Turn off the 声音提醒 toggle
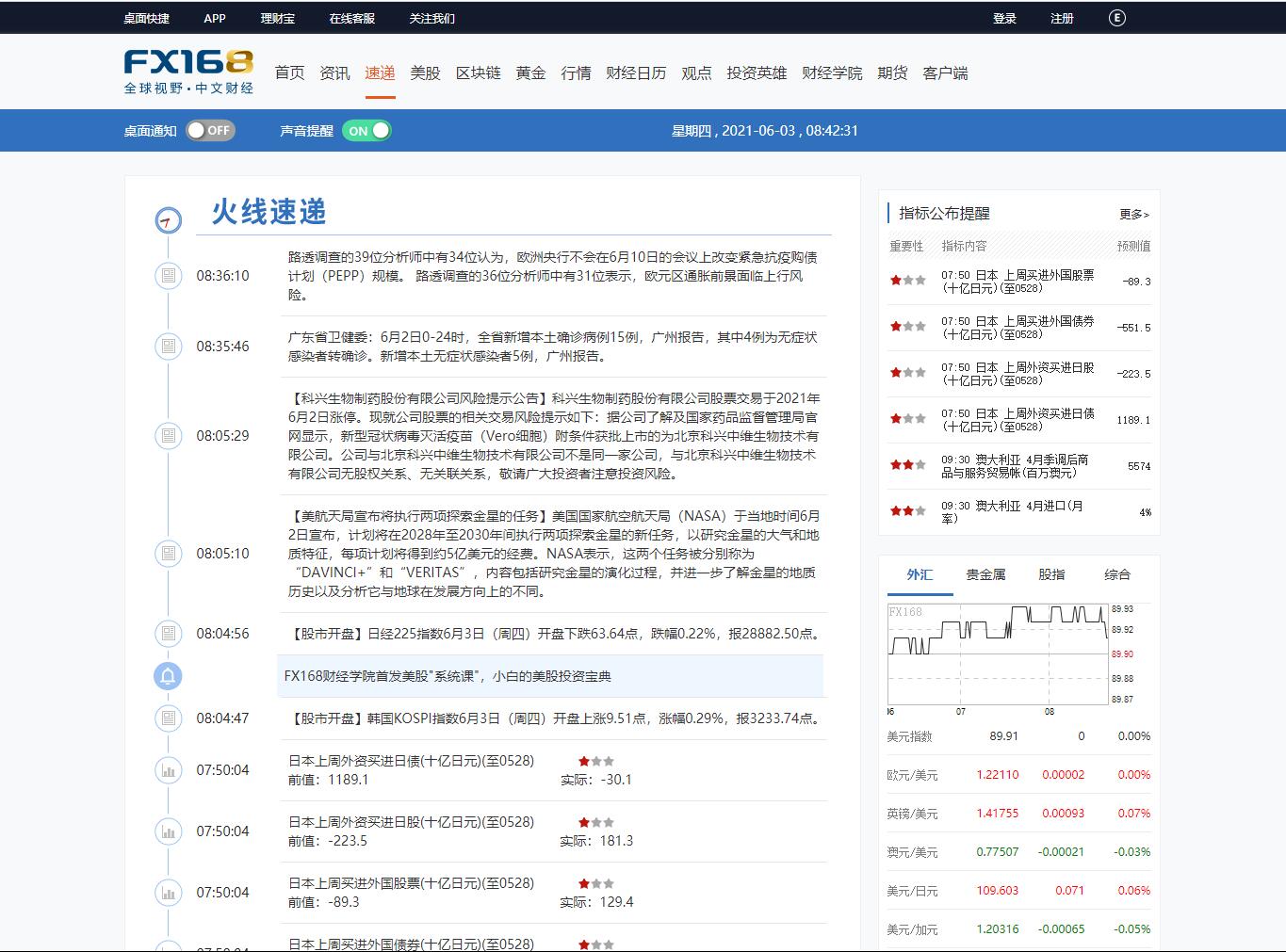The height and width of the screenshot is (952, 1286). point(366,131)
